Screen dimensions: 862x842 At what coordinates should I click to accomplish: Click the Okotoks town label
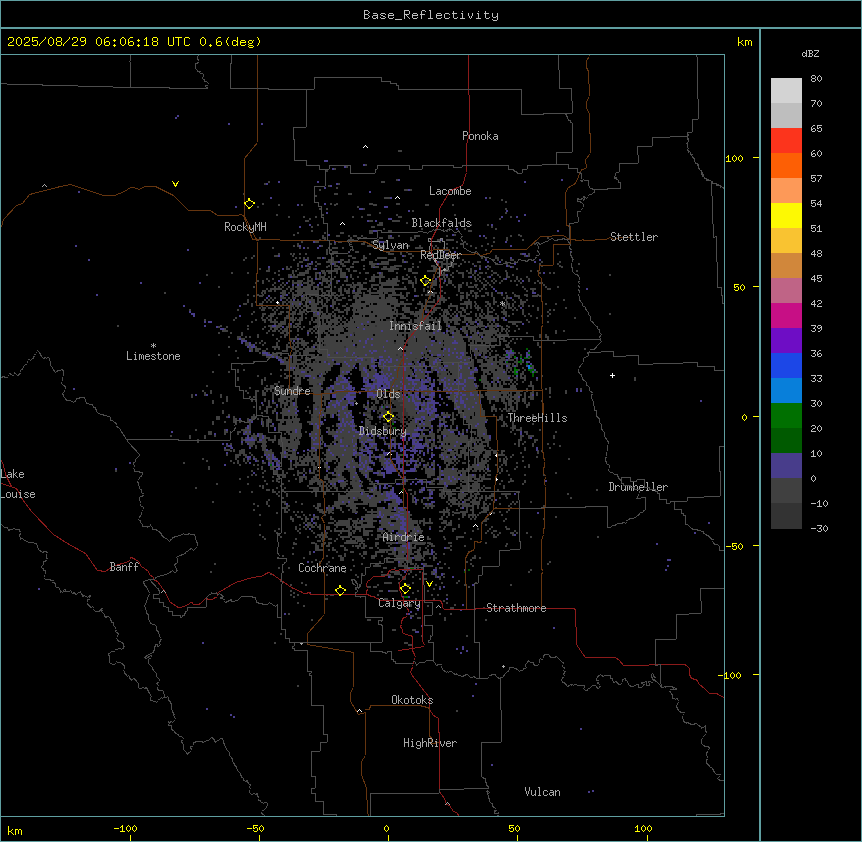click(412, 700)
